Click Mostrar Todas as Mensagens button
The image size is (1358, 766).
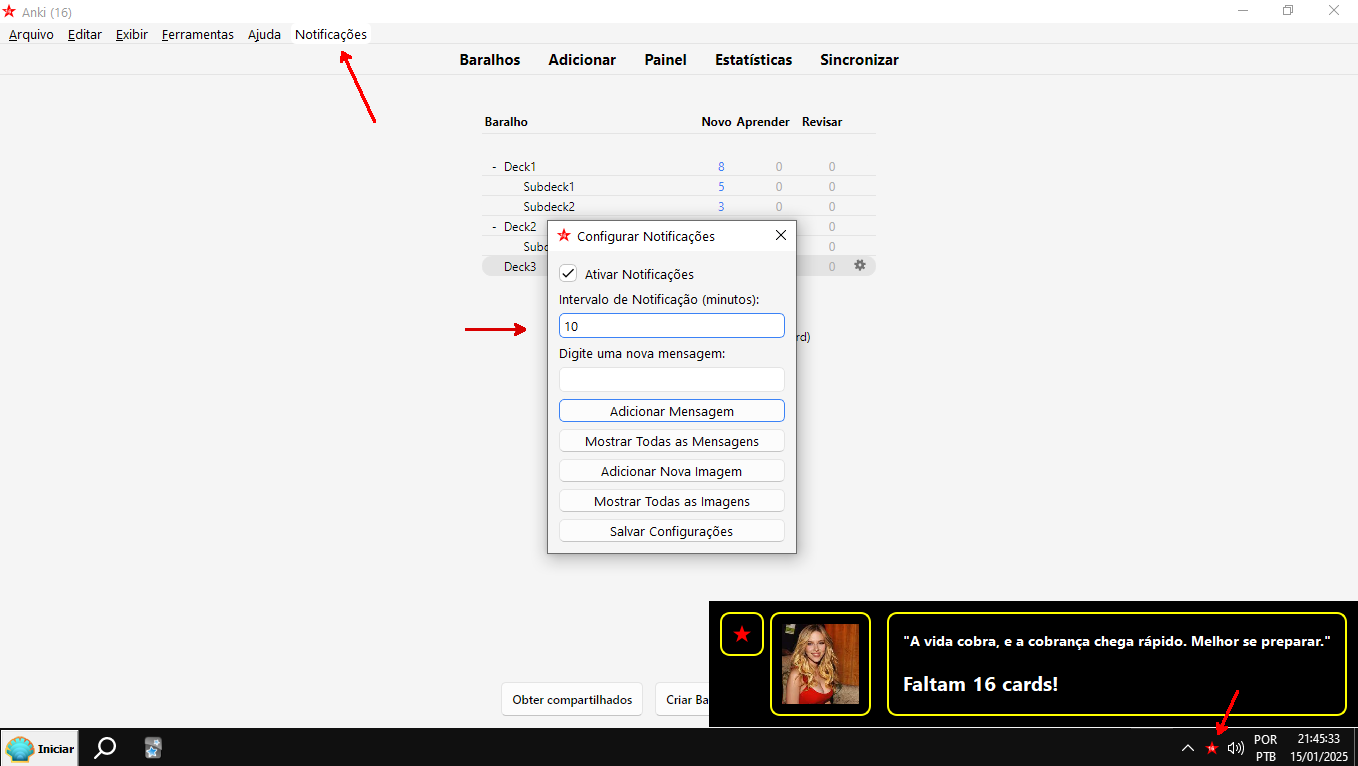pos(671,441)
